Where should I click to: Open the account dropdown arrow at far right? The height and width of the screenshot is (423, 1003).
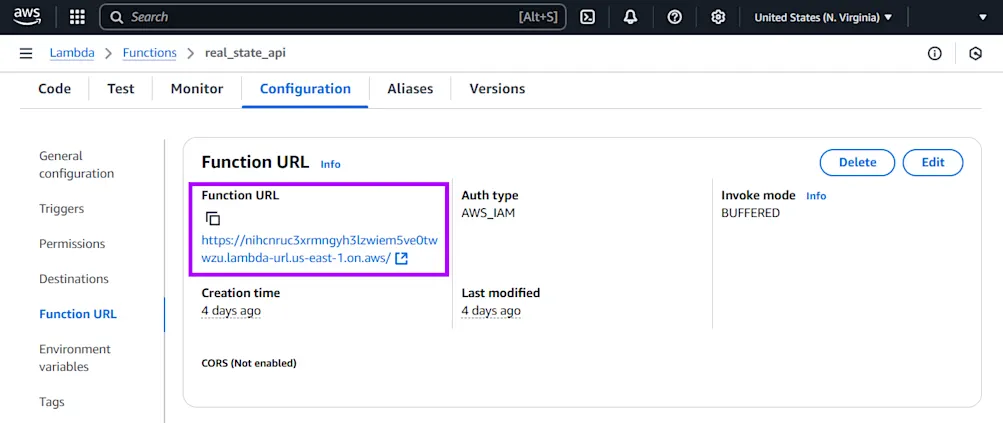coord(983,17)
